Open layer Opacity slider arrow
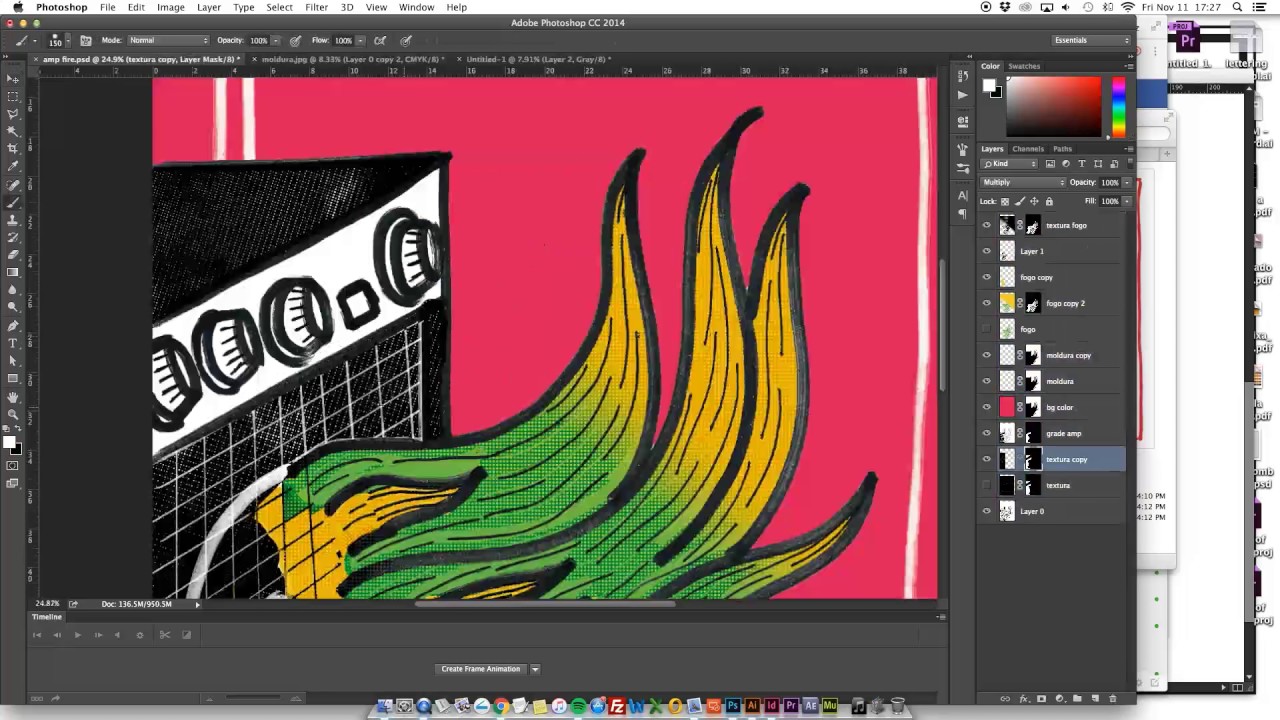The width and height of the screenshot is (1280, 720). click(x=1127, y=182)
